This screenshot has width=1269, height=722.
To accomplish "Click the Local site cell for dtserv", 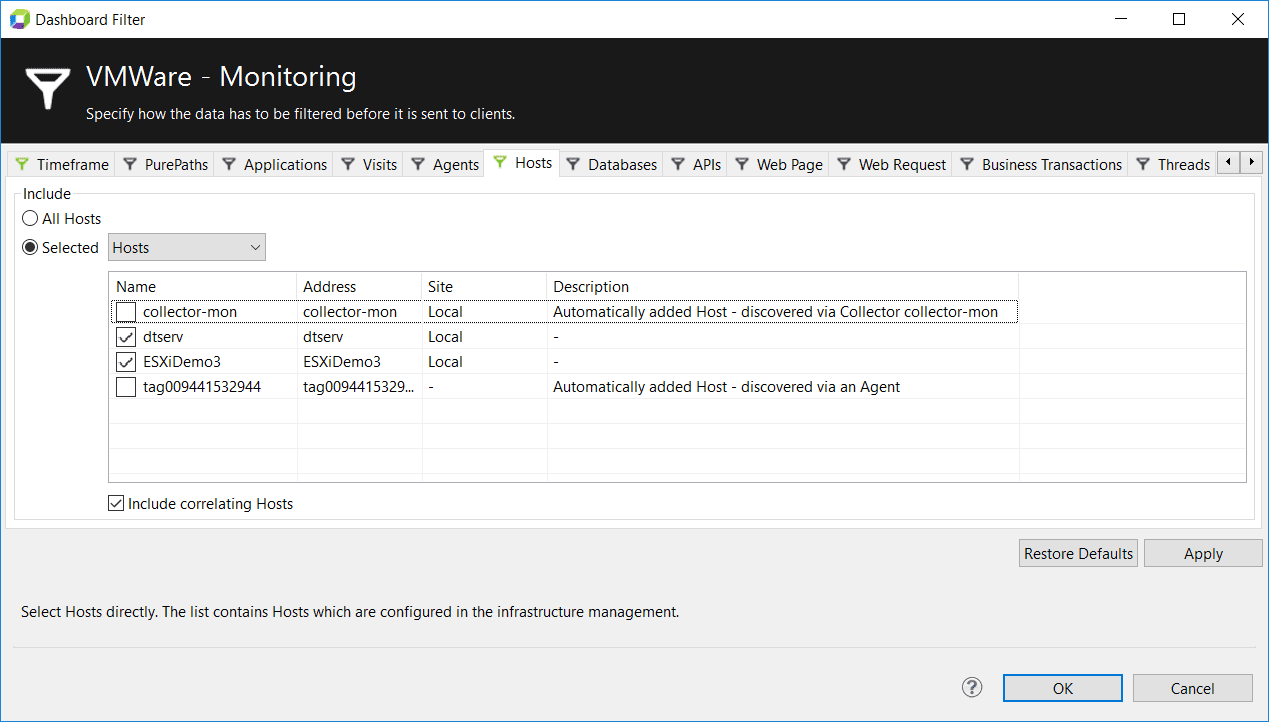I will click(484, 337).
